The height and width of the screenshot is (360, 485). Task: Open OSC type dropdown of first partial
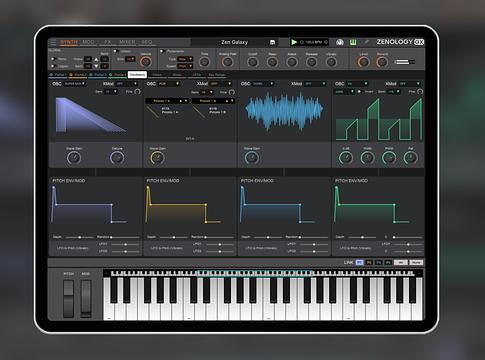(74, 84)
